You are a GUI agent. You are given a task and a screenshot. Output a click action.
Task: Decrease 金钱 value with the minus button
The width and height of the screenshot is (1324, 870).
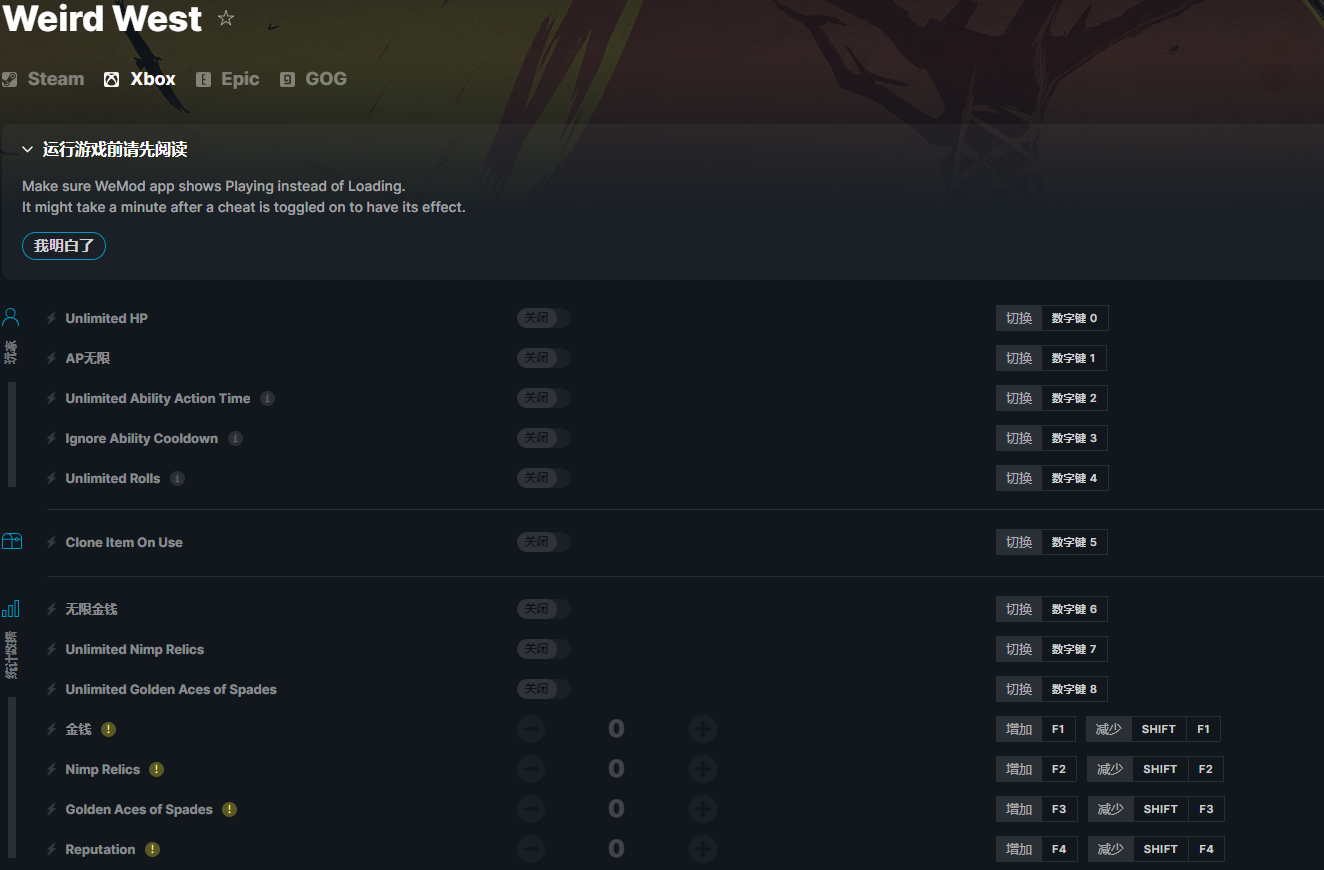[x=531, y=729]
